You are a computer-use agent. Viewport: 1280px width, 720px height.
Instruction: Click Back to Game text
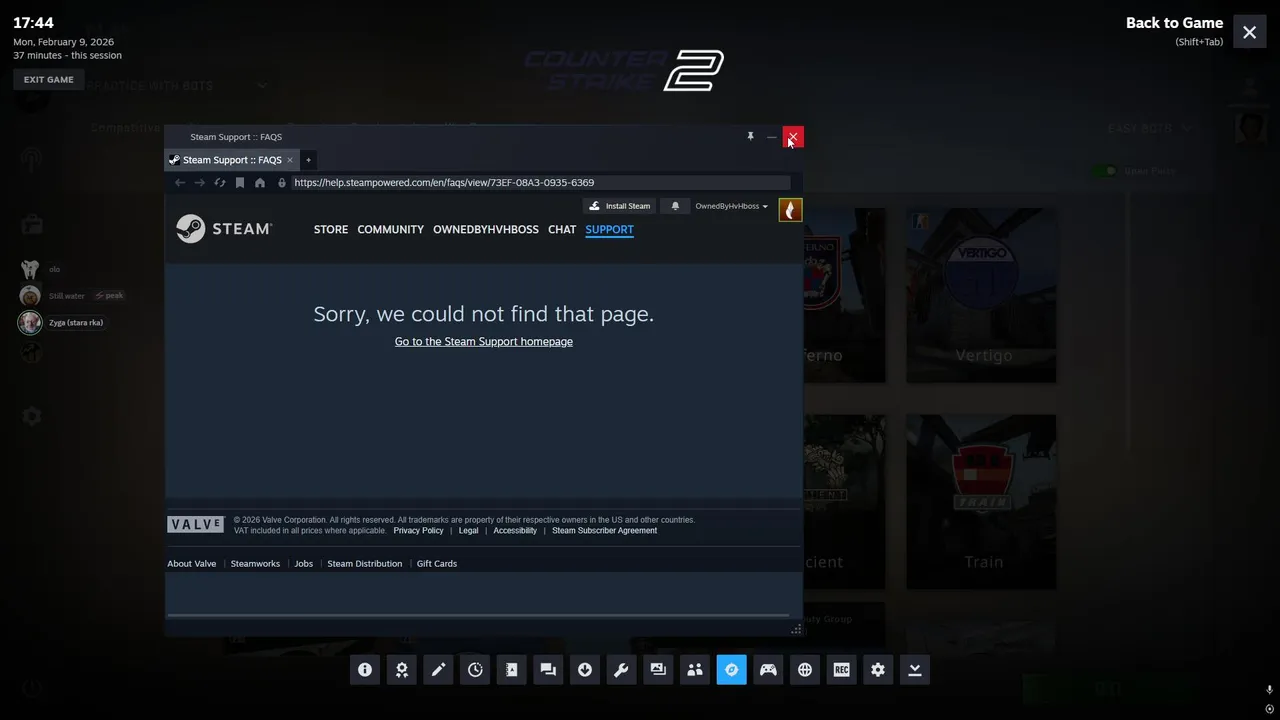pyautogui.click(x=1174, y=23)
